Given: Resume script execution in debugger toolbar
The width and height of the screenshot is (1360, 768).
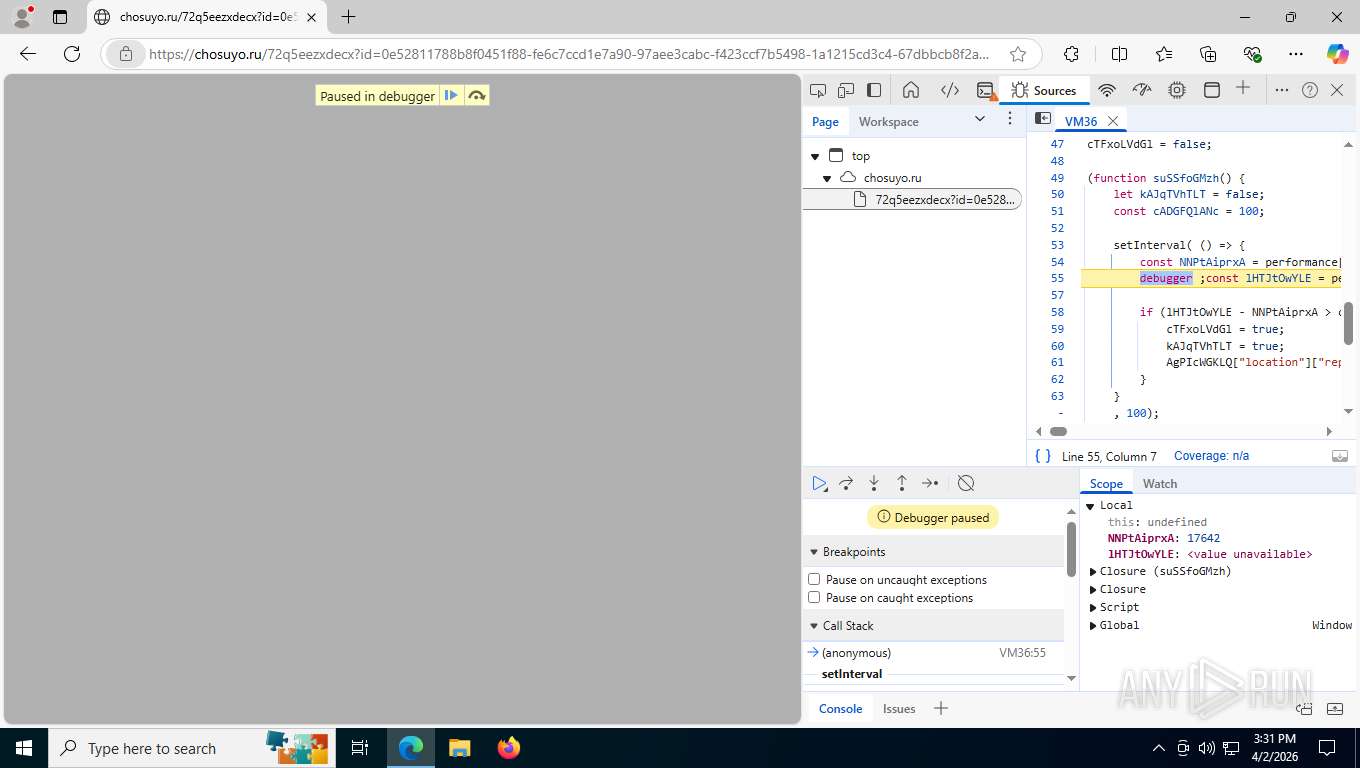Looking at the screenshot, I should (x=819, y=483).
